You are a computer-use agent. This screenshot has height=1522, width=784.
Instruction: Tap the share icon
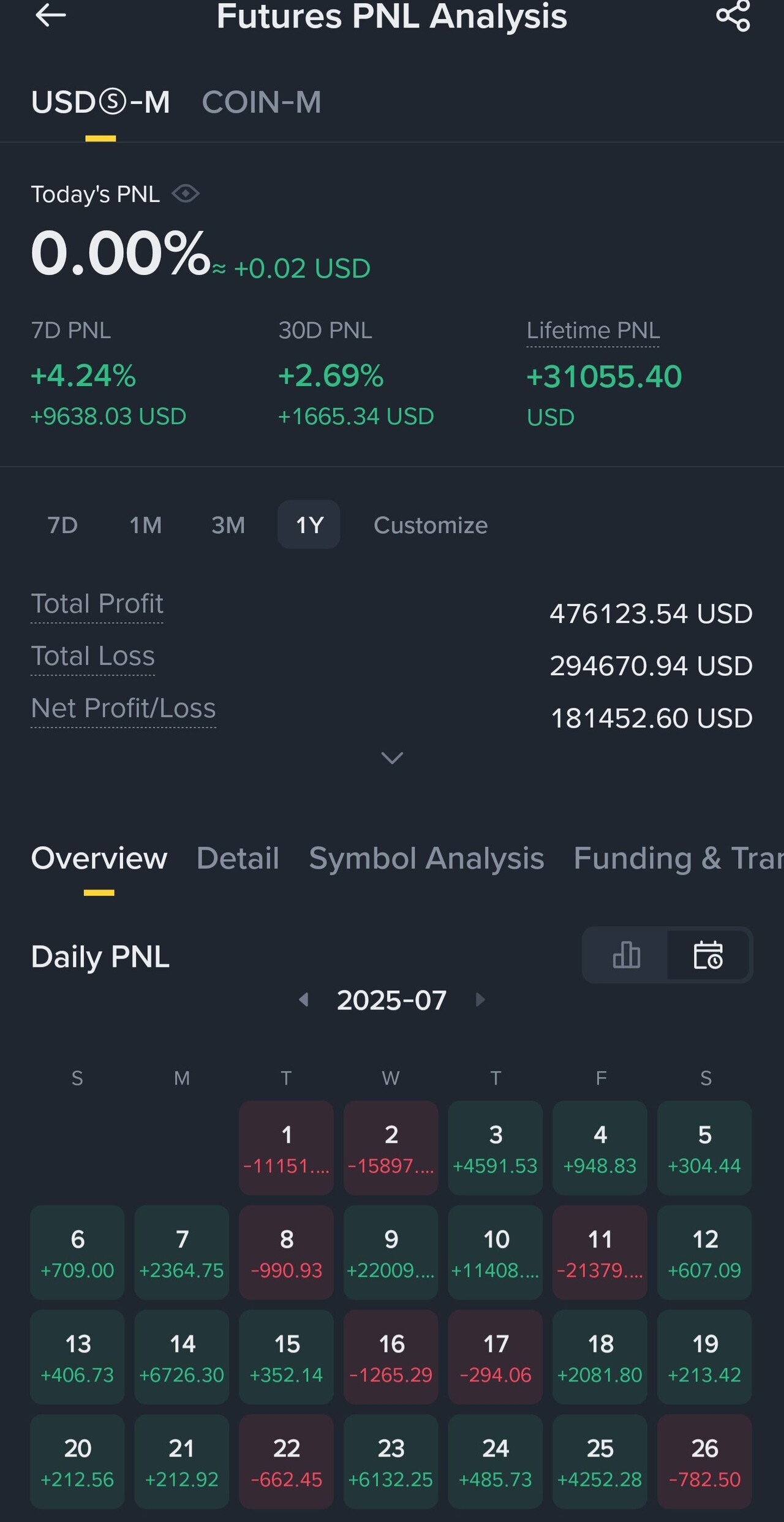tap(733, 16)
